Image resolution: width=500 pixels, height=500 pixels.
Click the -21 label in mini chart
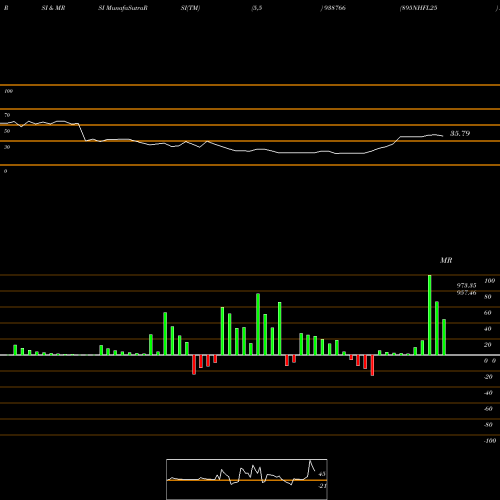tap(322, 486)
